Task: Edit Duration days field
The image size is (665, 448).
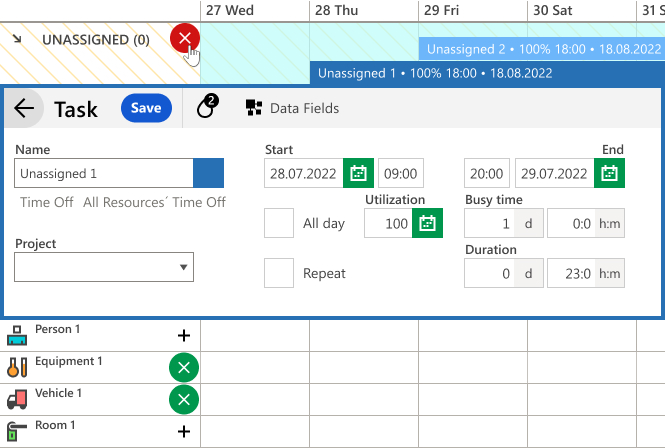Action: pyautogui.click(x=489, y=273)
